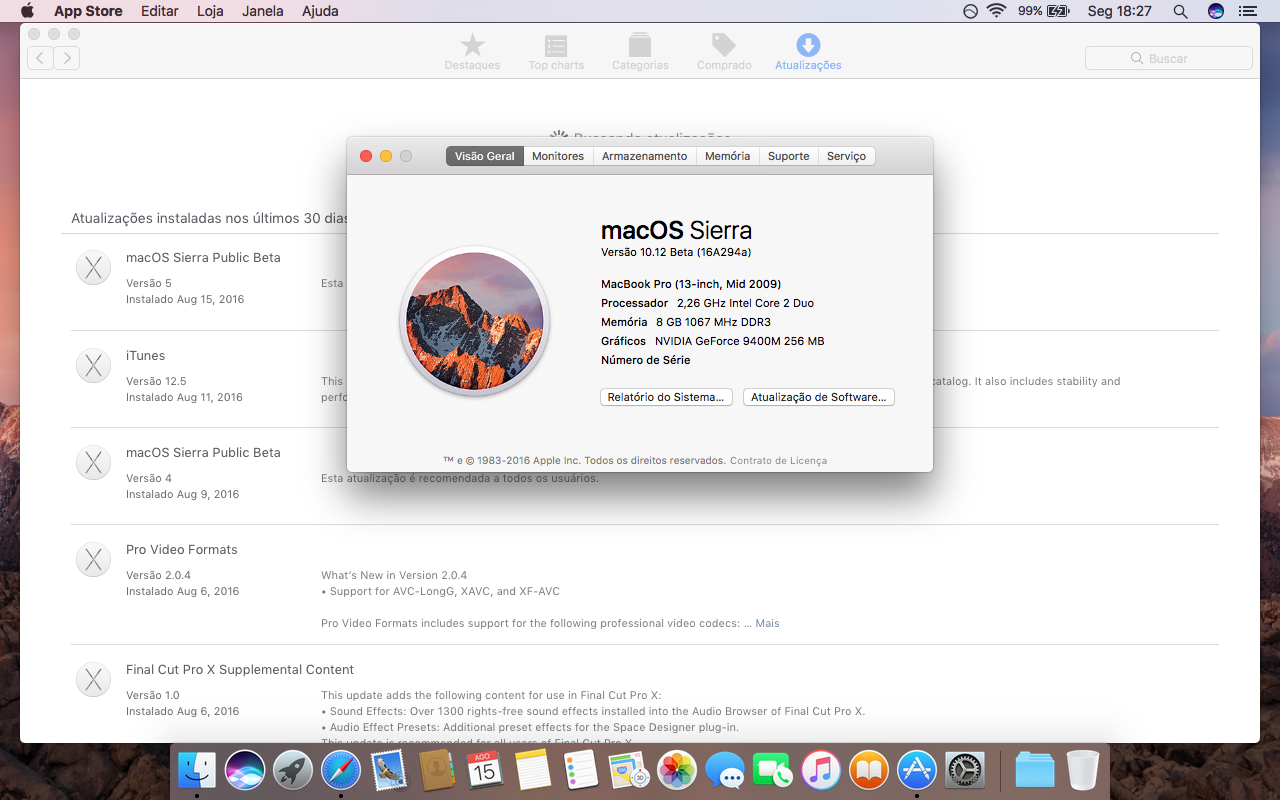Open Contacts from the Dock

437,770
